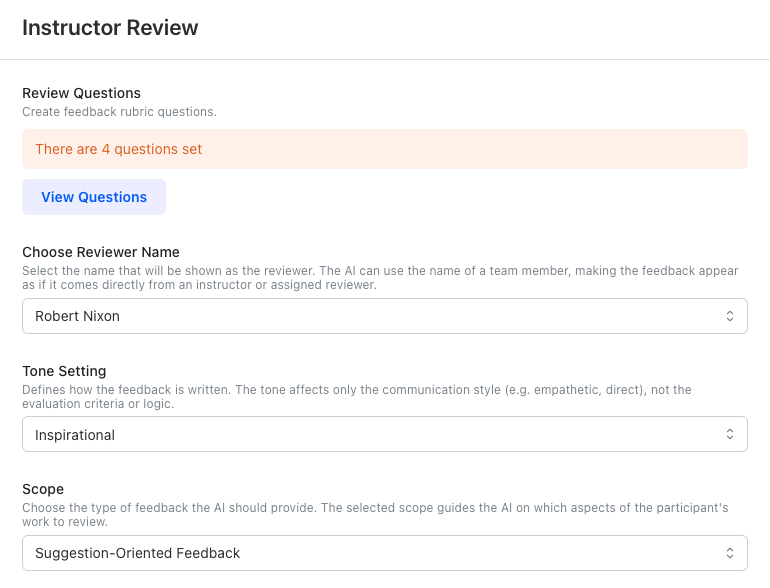Click the scope description paragraph

coord(375,514)
